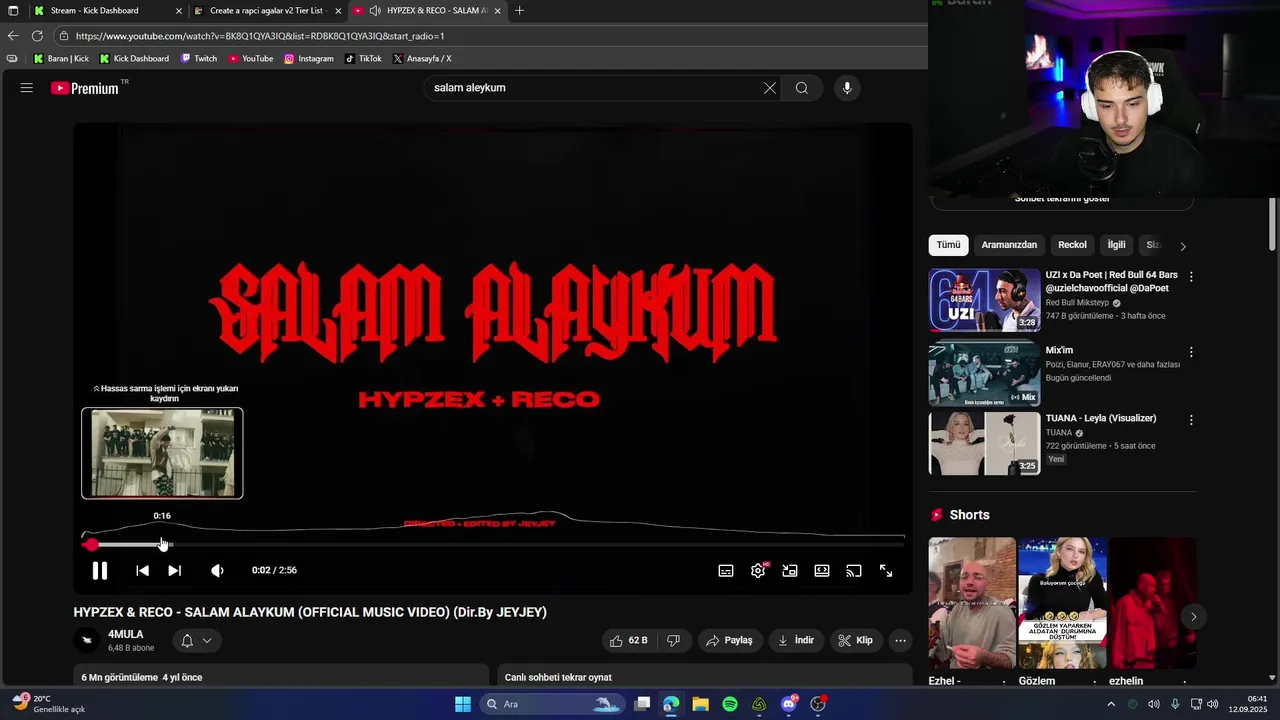Open UZI x Da Poet 64 Bars thumbnail

985,300
